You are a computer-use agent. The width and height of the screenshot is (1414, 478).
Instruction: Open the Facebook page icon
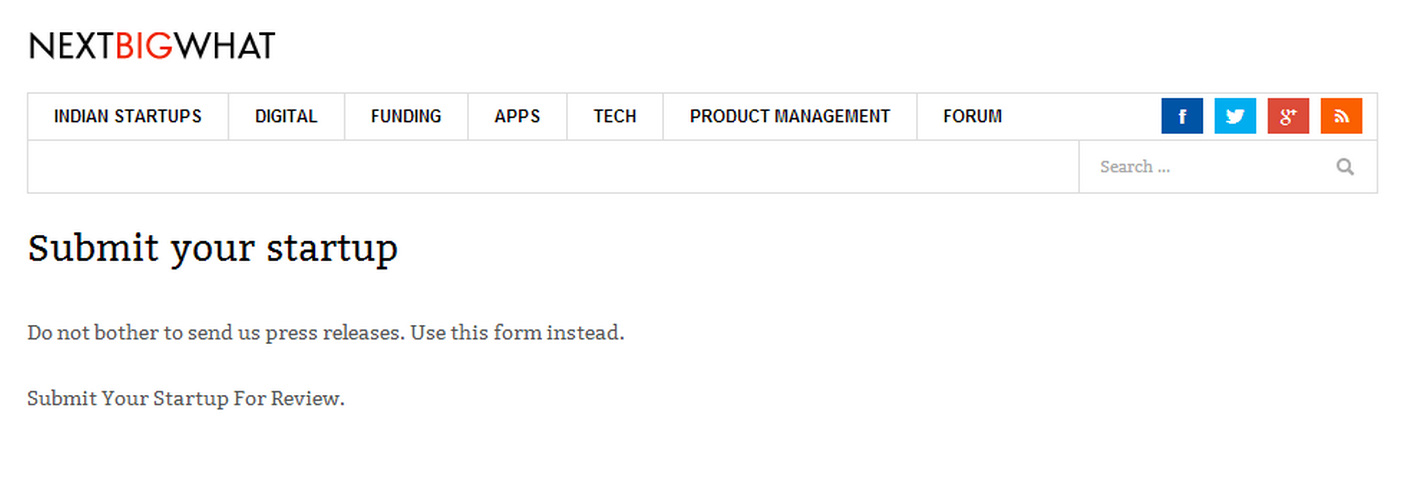click(x=1182, y=116)
